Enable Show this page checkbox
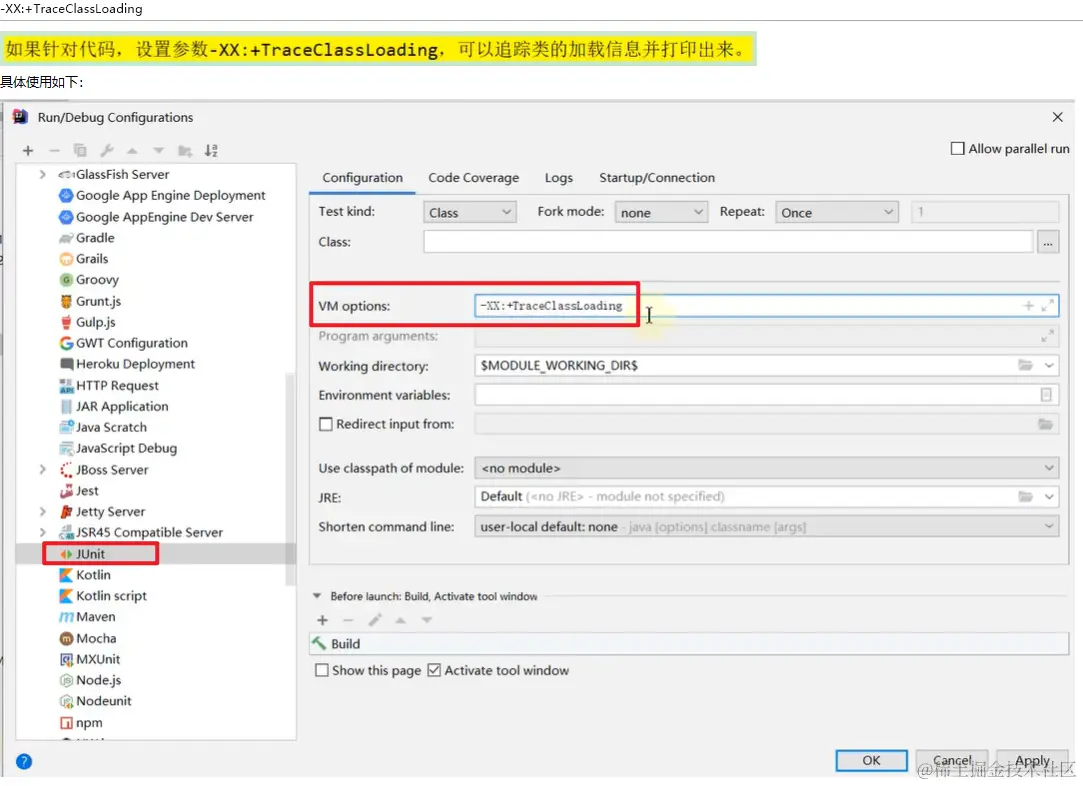Viewport: 1083px width, 786px height. coord(322,670)
